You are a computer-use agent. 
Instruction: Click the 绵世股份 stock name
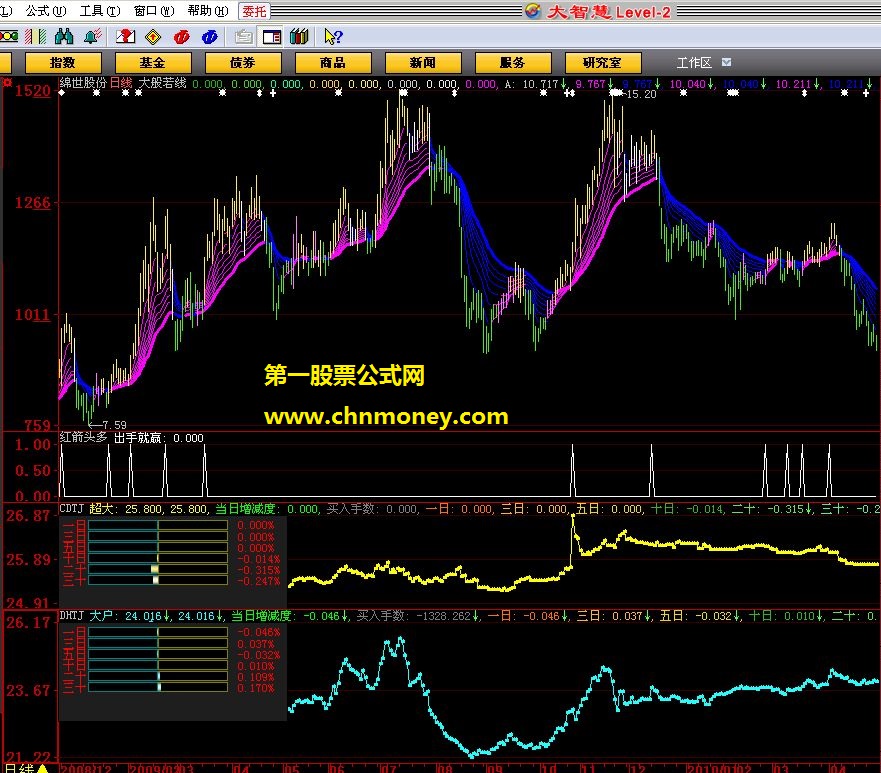tap(83, 83)
